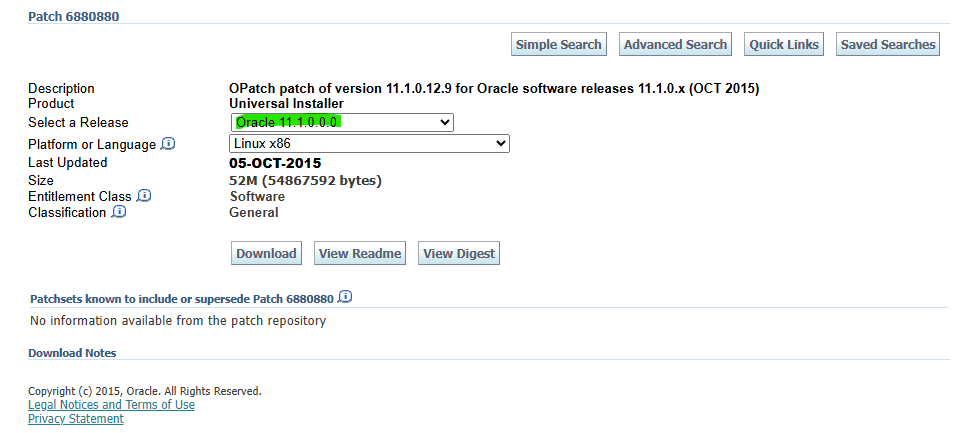Click the Software entitlement value
This screenshot has height=433, width=970.
[257, 197]
